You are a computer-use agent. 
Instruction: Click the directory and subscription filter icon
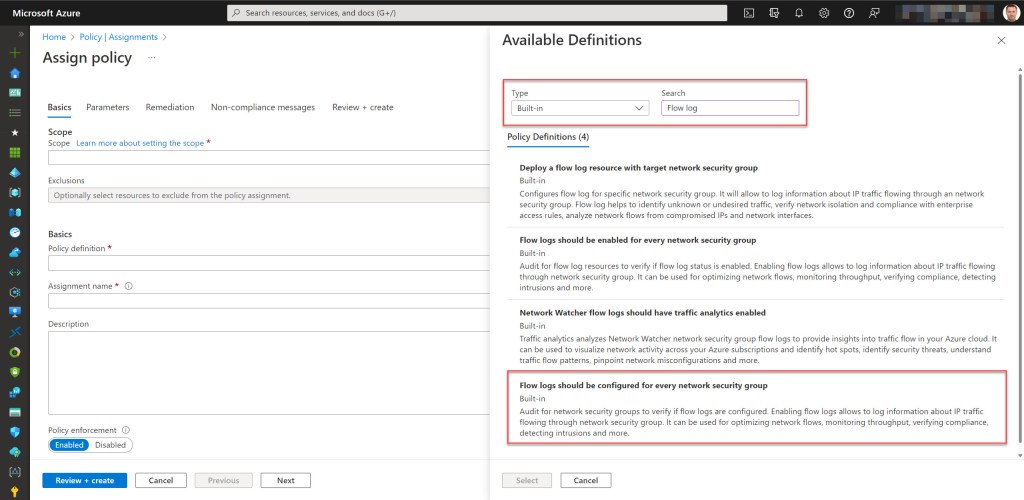point(773,13)
